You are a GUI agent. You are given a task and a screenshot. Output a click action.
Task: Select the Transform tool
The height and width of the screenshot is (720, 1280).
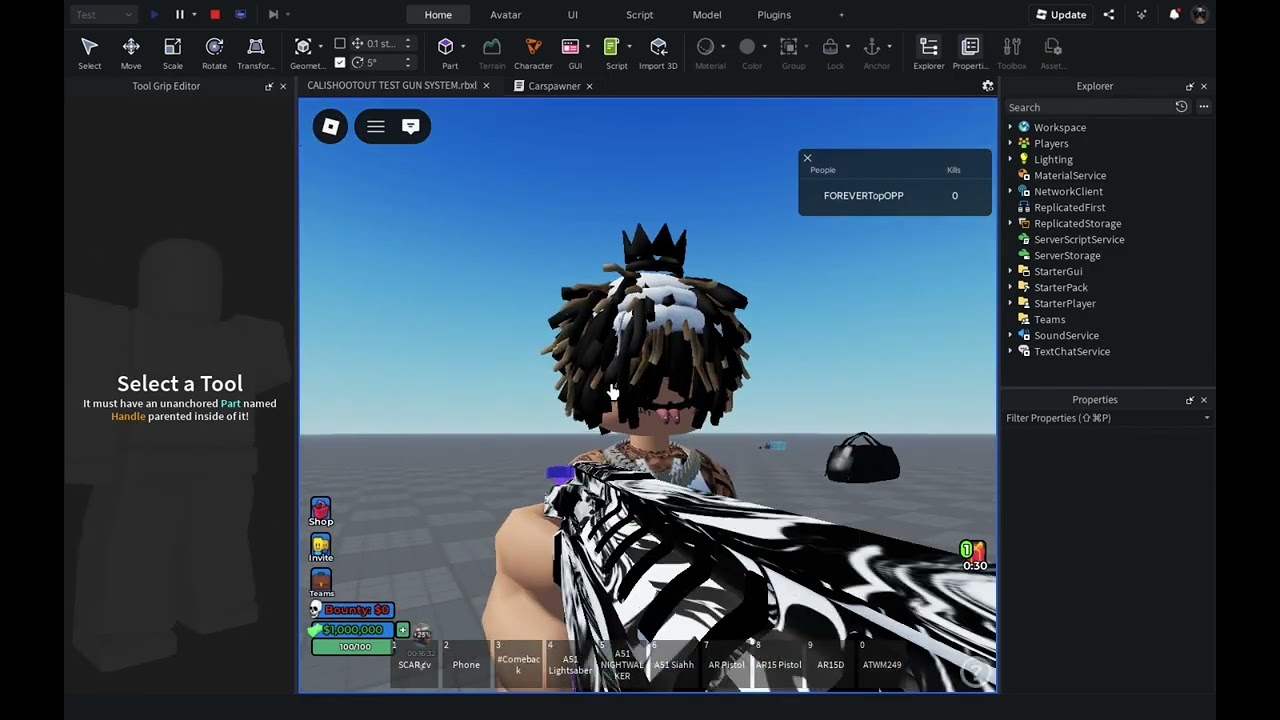pos(256,53)
